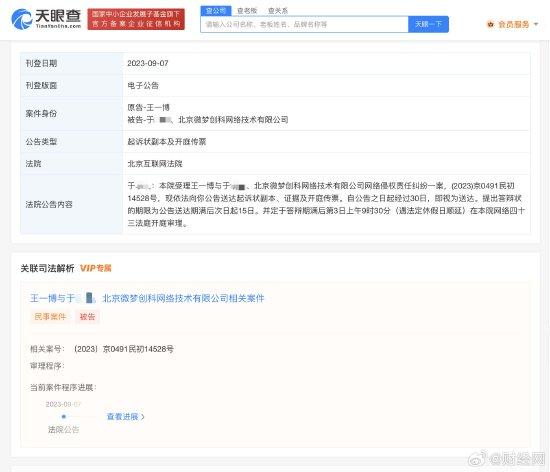
Task: Switch to the 查关系 search tab
Action: (278, 11)
